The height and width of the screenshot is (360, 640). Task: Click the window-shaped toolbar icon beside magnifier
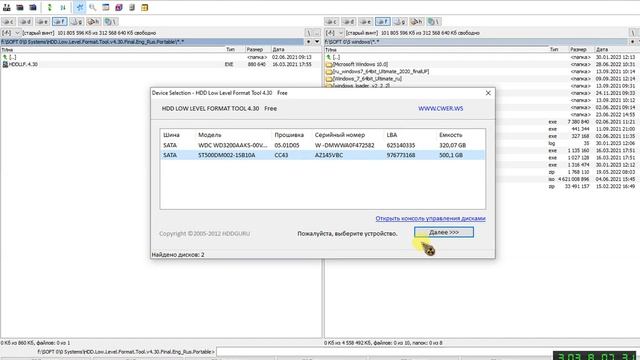click(106, 7)
